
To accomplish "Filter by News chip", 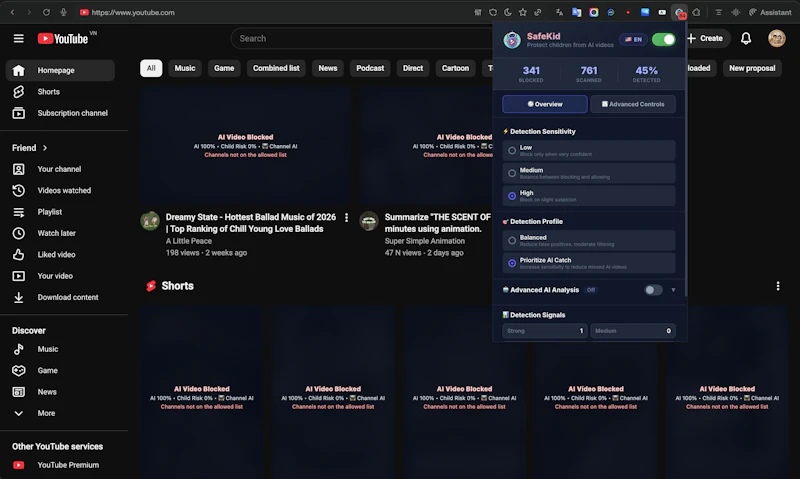I will (328, 68).
